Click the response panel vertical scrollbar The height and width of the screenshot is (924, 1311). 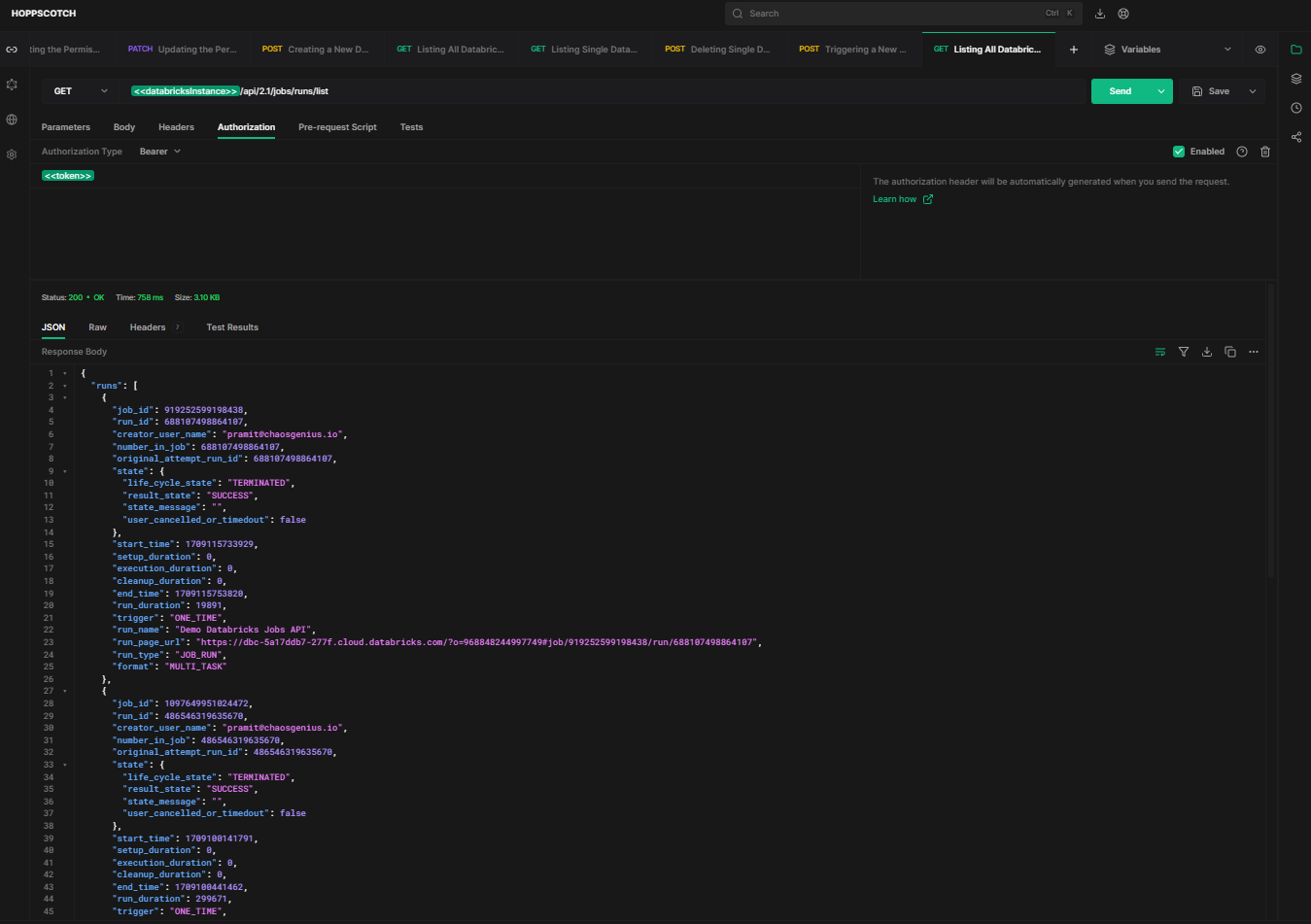(x=1270, y=437)
